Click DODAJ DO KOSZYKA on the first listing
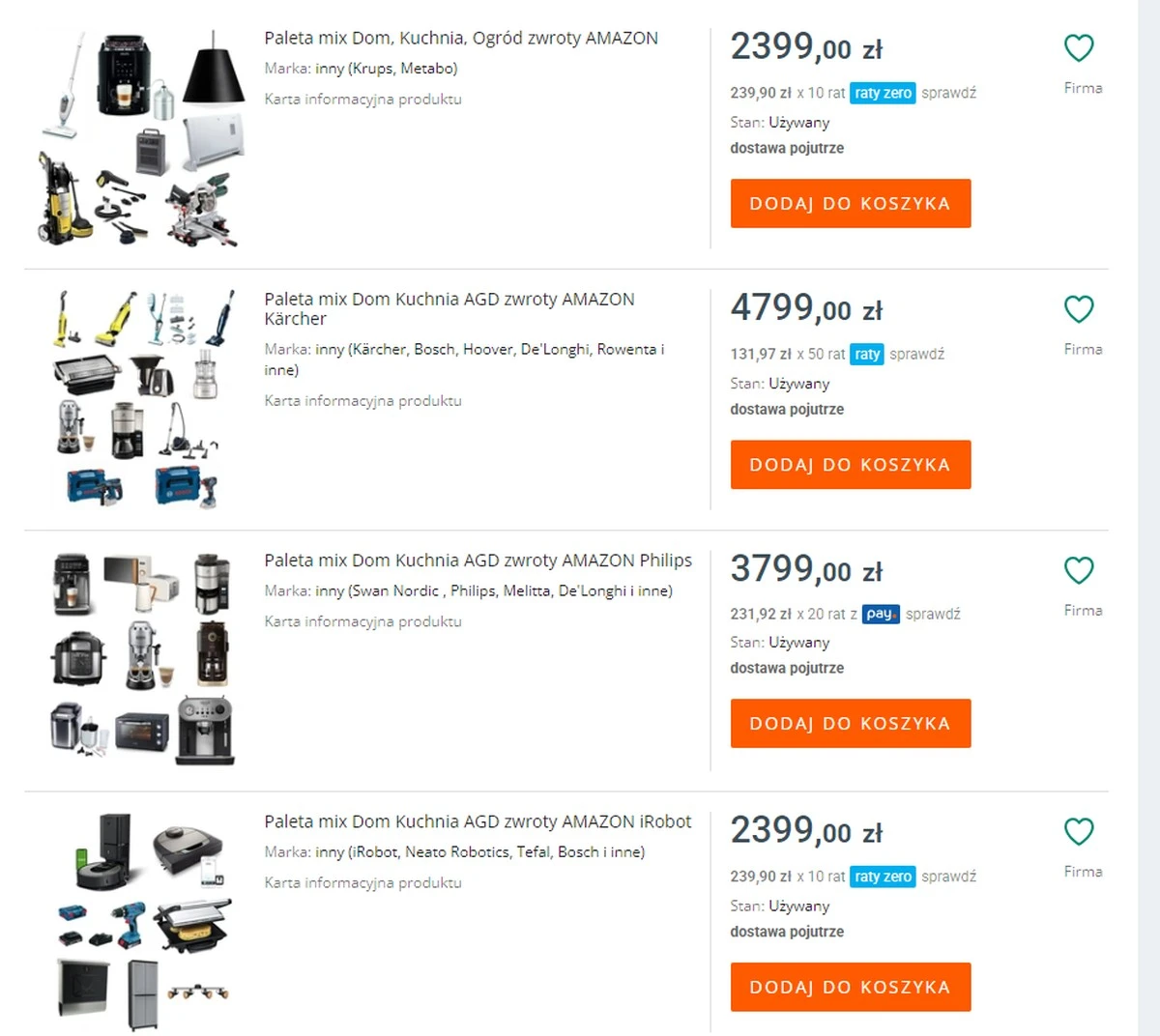 851,203
